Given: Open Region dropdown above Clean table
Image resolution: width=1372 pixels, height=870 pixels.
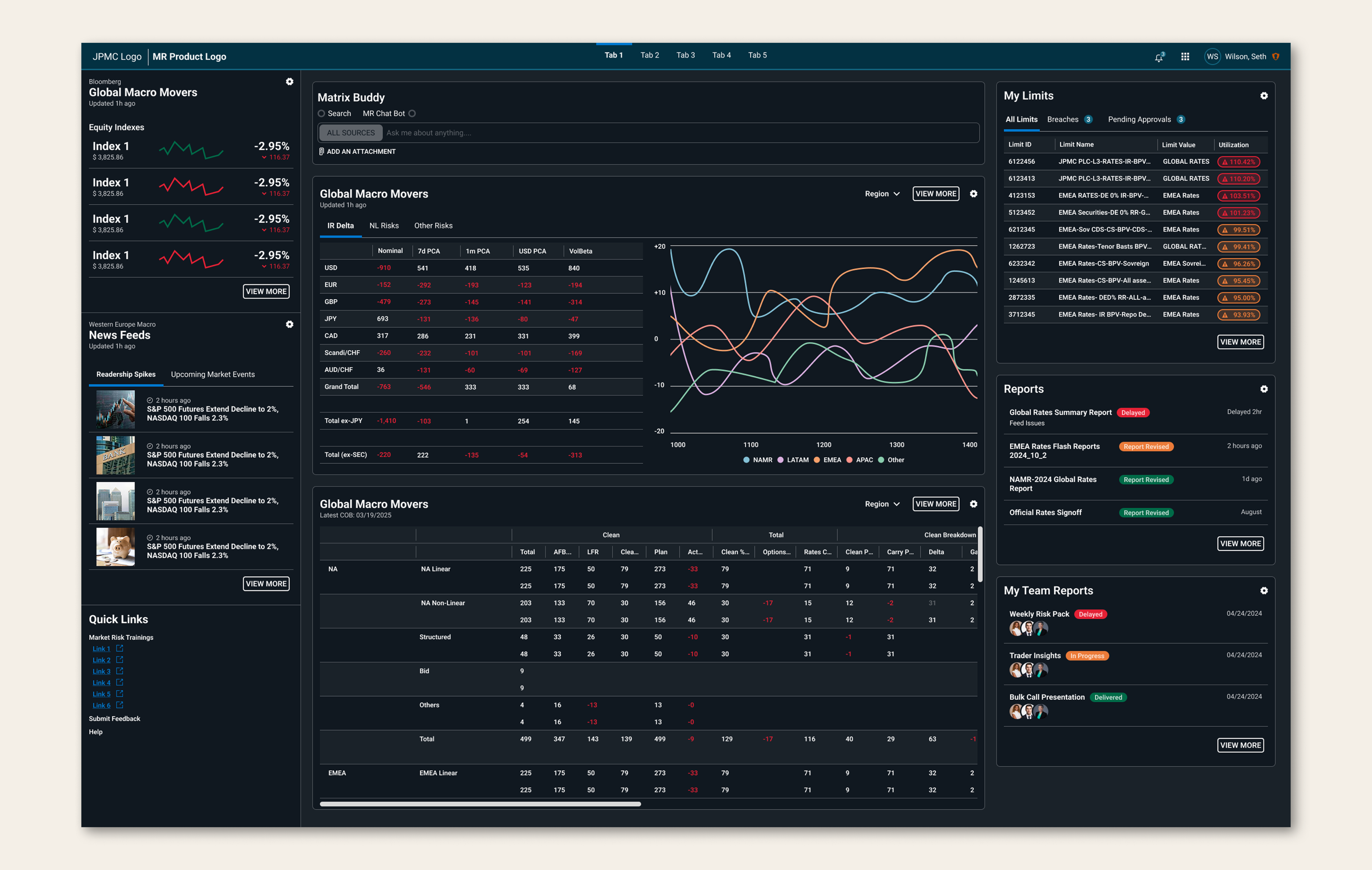Looking at the screenshot, I should pos(882,504).
